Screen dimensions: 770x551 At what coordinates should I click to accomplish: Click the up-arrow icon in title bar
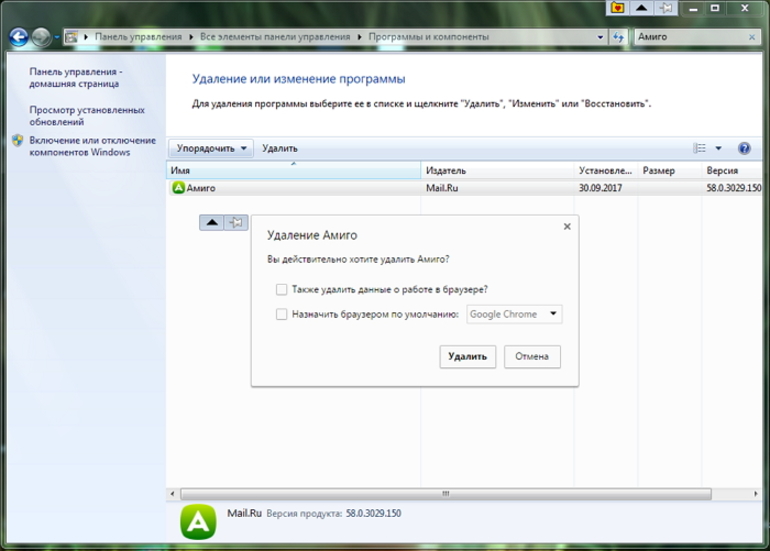[641, 8]
